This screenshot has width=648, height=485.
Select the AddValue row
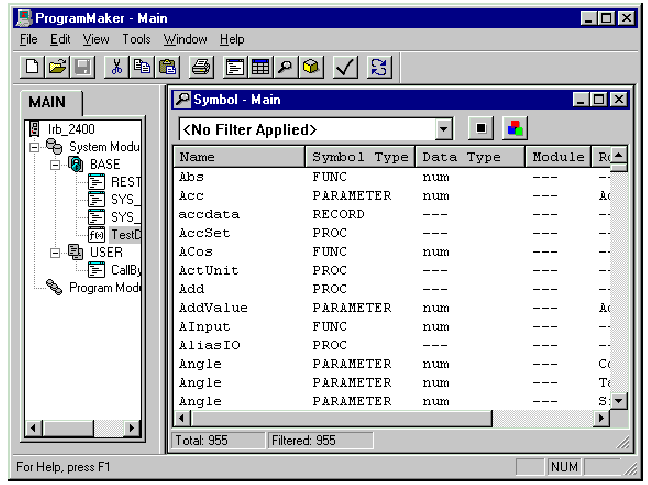coord(392,308)
